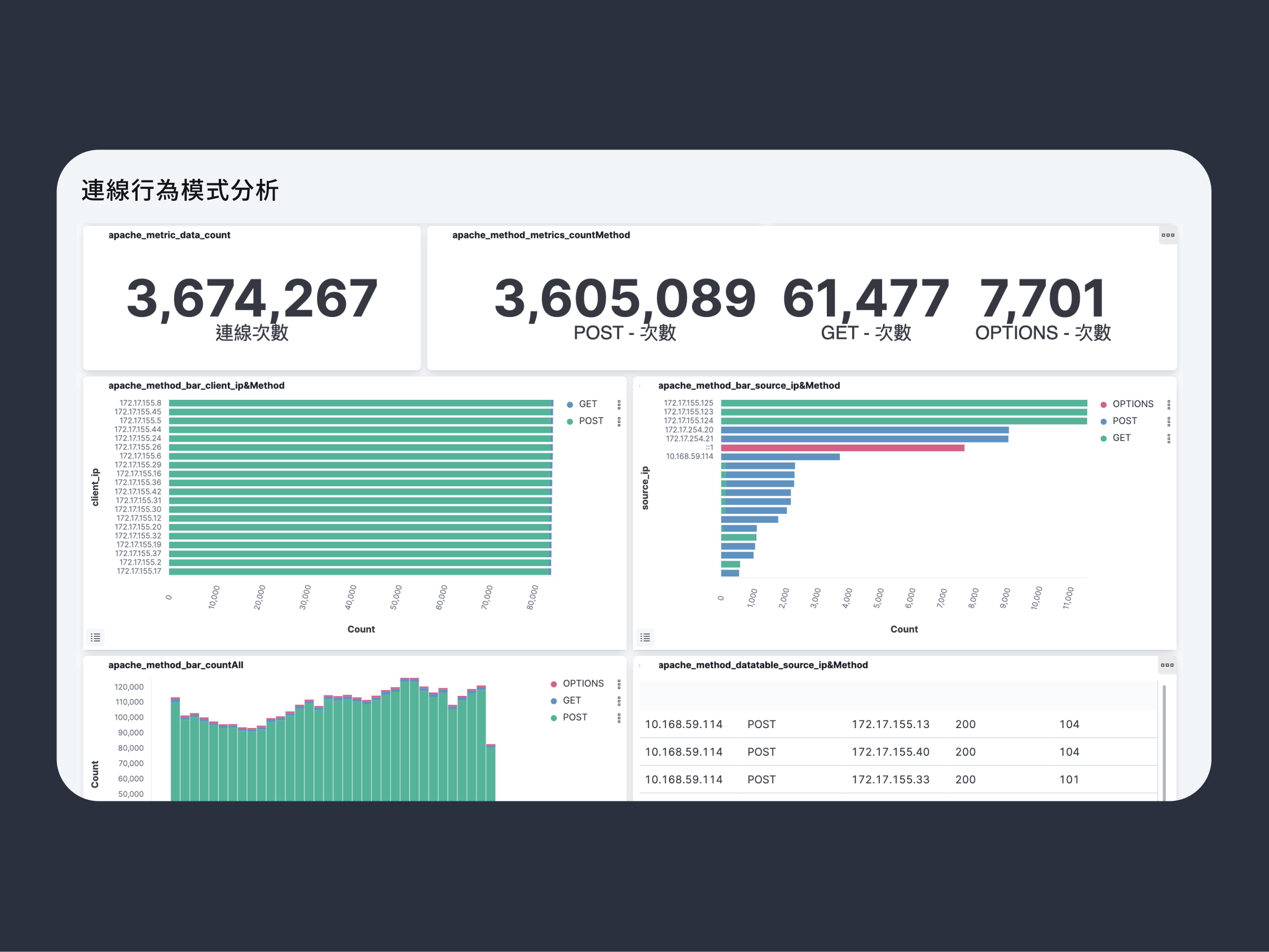Viewport: 1269px width, 952px height.
Task: Toggle legend list on source_ip chart
Action: tap(645, 637)
